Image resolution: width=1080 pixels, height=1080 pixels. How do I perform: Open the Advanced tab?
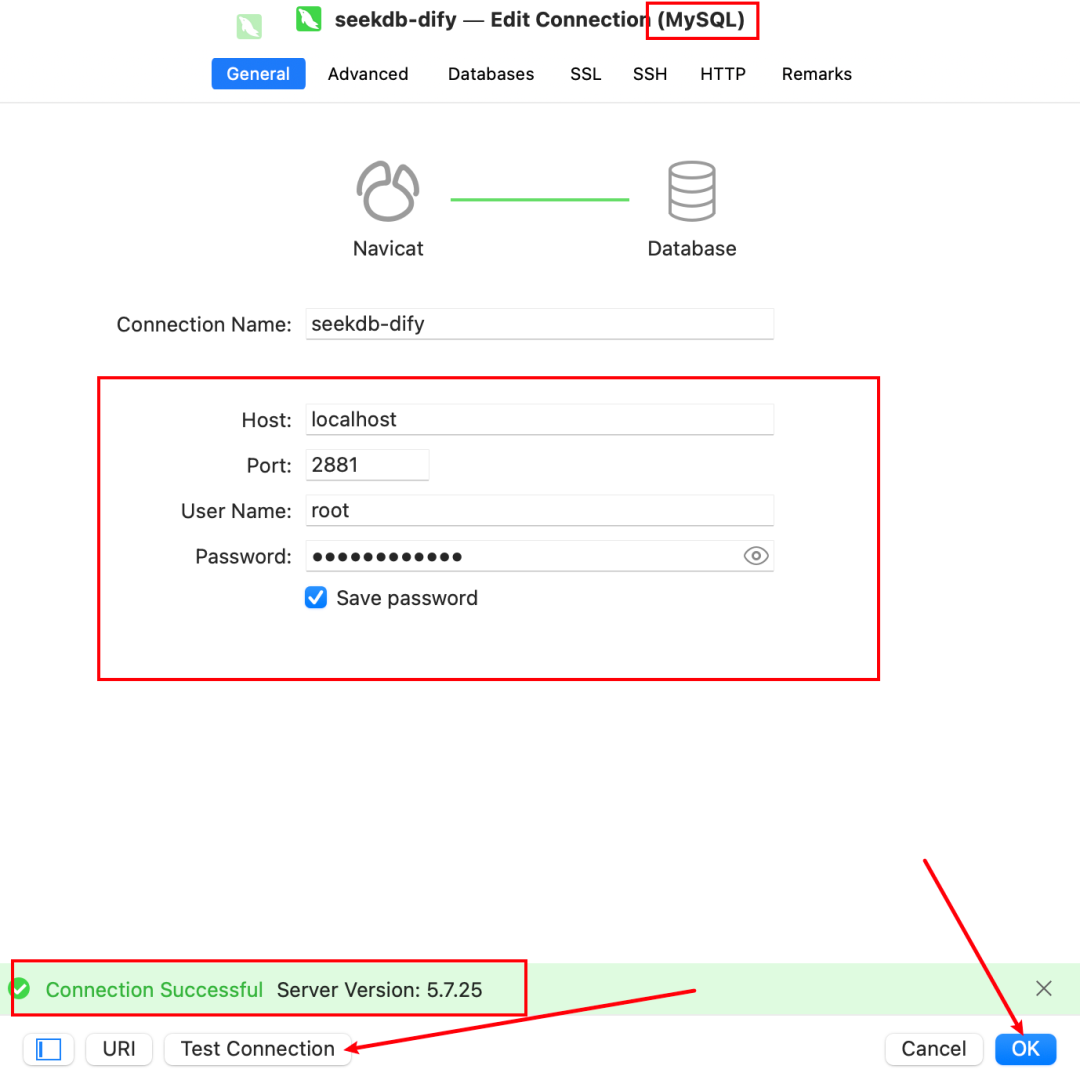click(368, 74)
